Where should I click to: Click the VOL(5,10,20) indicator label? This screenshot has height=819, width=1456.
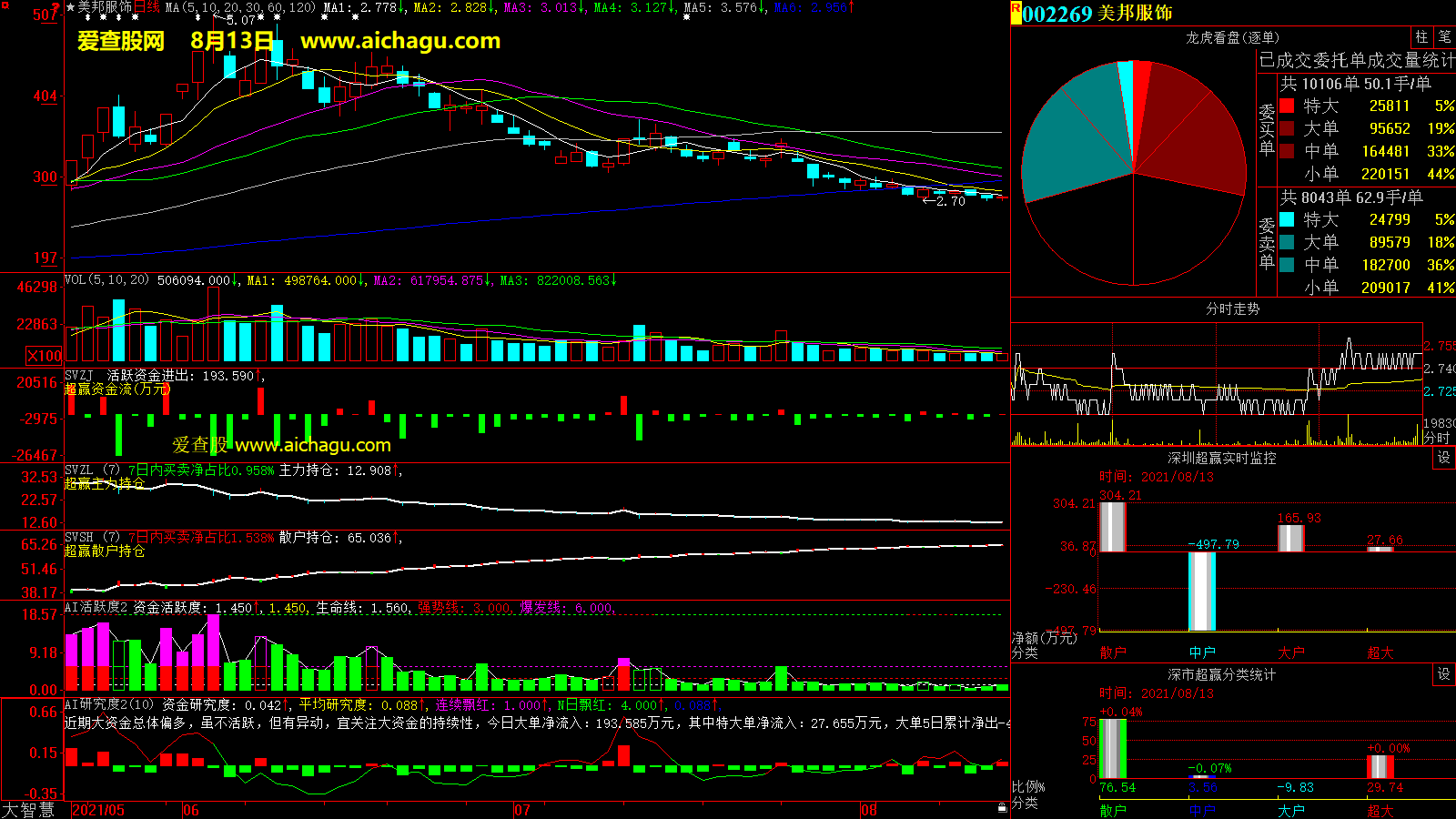pyautogui.click(x=106, y=280)
